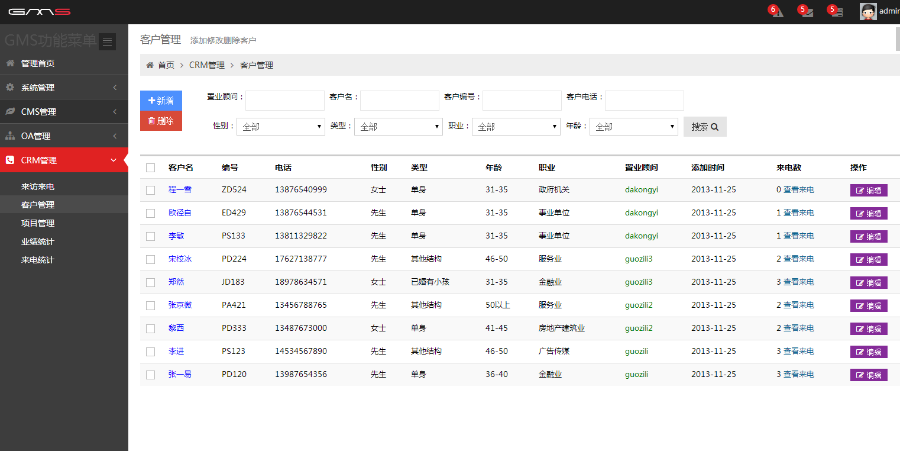Toggle the select-all checkbox in table header

click(x=151, y=167)
